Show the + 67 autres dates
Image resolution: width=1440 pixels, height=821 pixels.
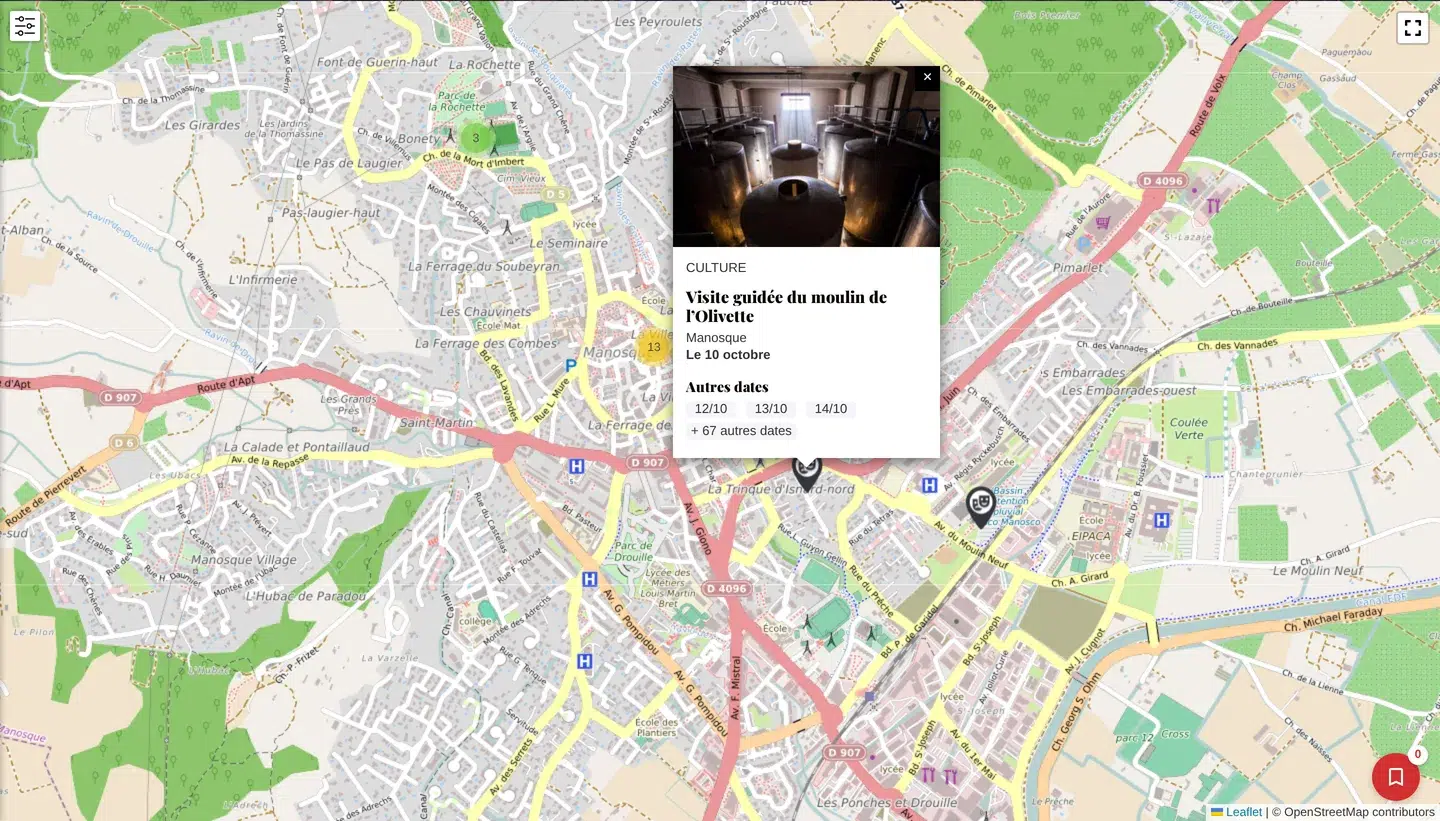[741, 431]
